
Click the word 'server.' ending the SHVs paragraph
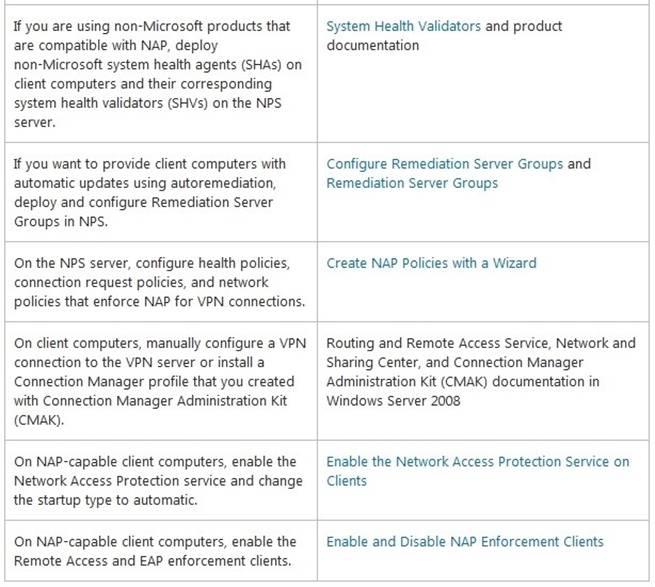pyautogui.click(x=34, y=122)
